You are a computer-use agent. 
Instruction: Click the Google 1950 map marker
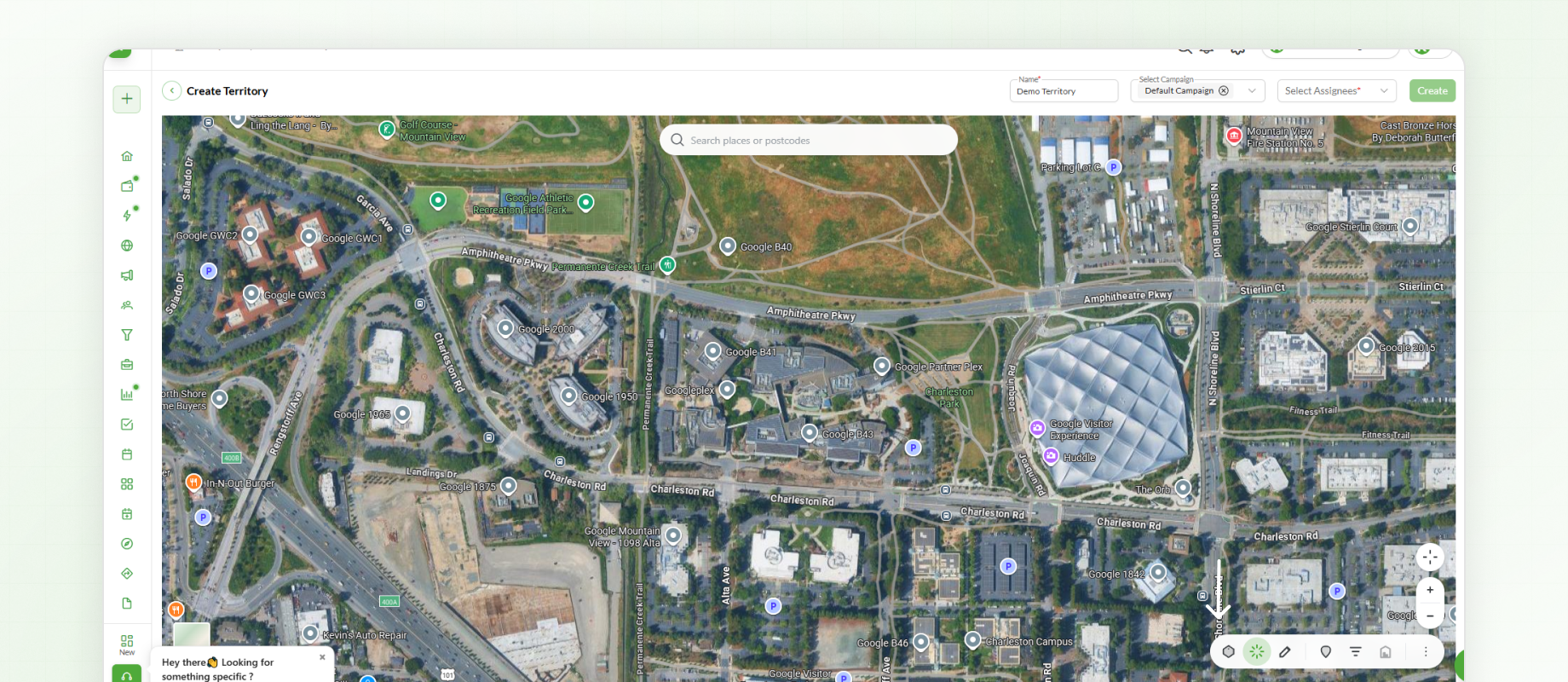pyautogui.click(x=568, y=395)
